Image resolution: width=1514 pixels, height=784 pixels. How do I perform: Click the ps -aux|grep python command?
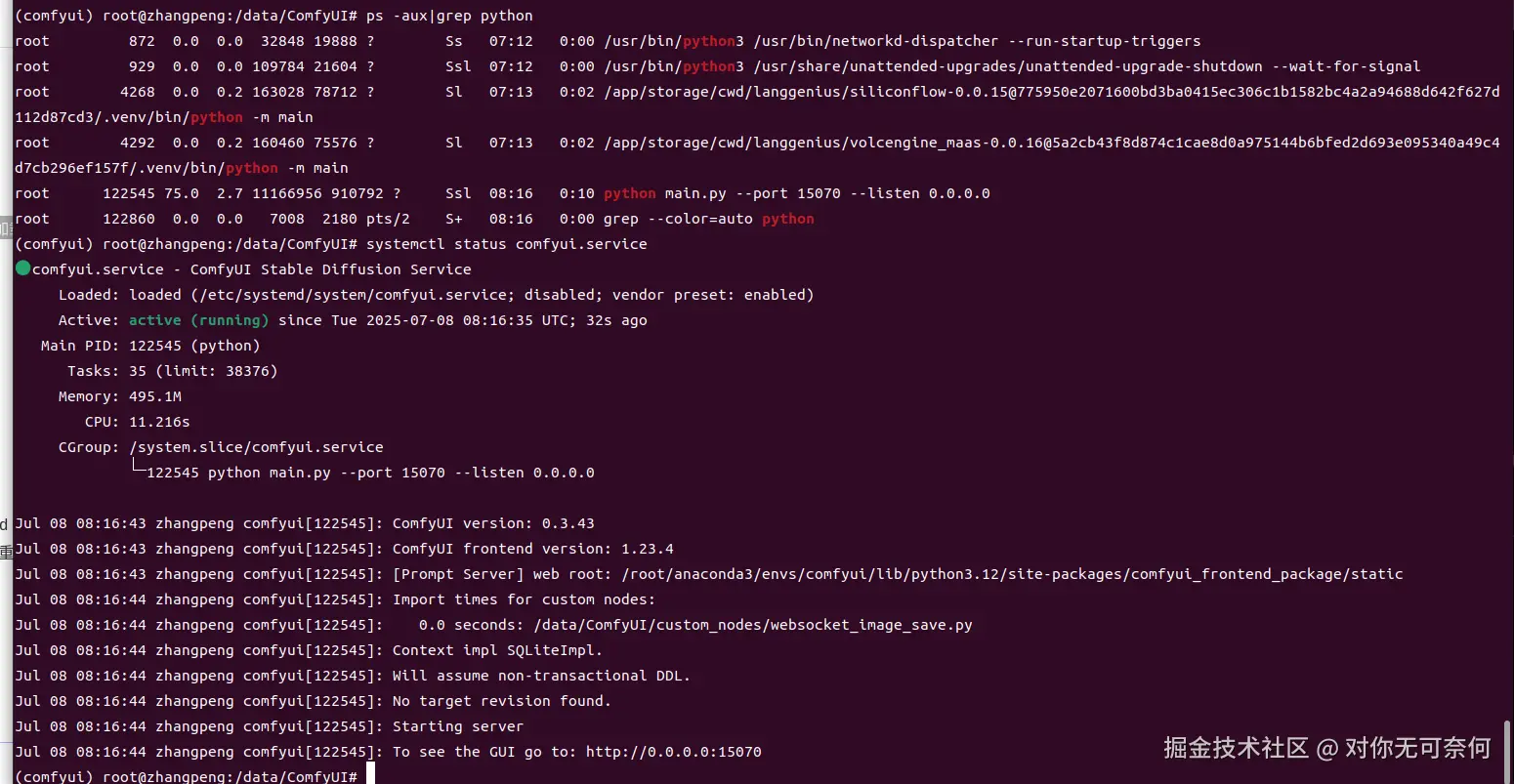coord(449,16)
